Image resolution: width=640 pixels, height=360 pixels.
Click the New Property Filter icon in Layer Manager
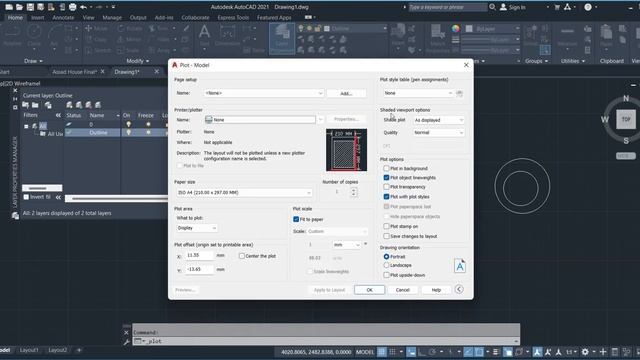[x=26, y=105]
